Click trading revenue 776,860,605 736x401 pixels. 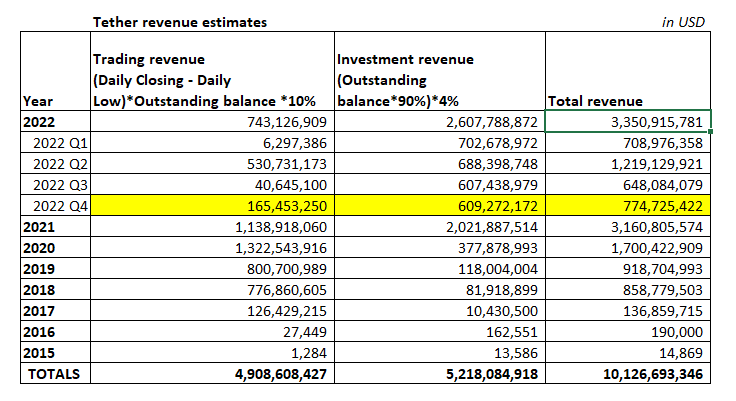click(212, 289)
